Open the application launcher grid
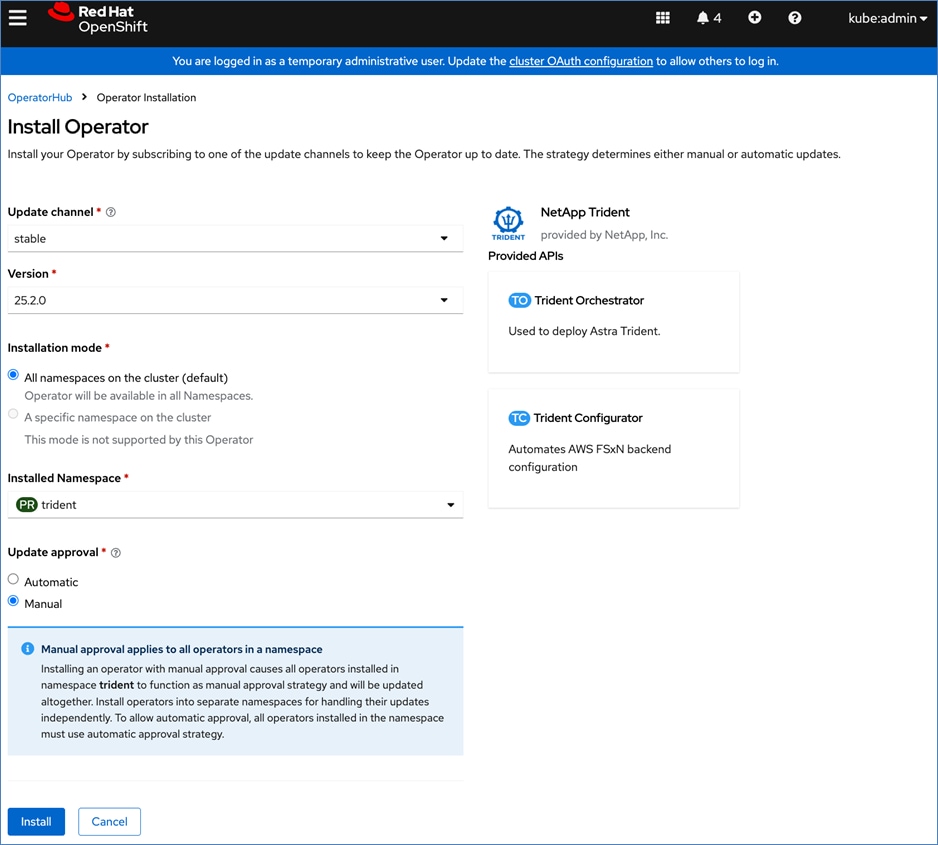The width and height of the screenshot is (938, 845). [x=662, y=18]
